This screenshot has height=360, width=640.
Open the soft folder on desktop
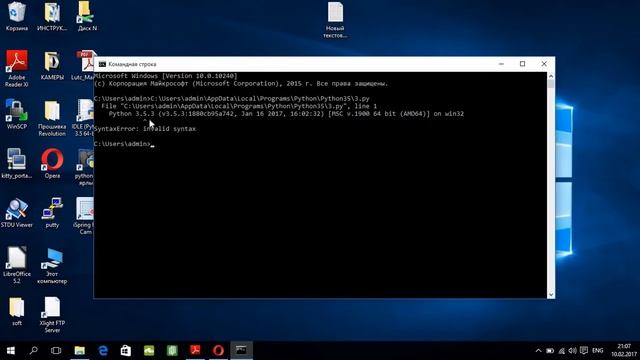click(17, 311)
